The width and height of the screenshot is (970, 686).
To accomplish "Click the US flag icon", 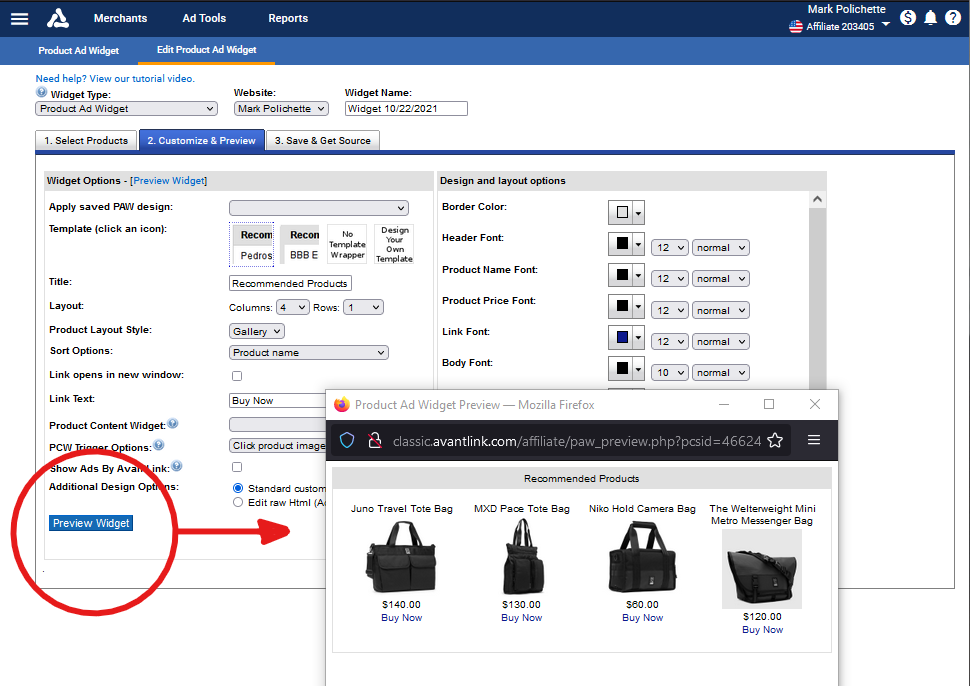I will [x=796, y=27].
